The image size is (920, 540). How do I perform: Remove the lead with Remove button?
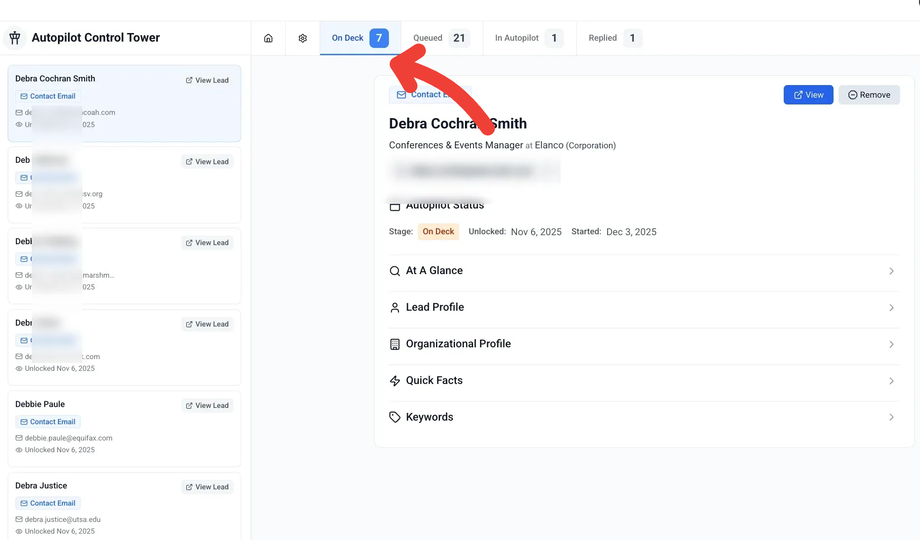(869, 95)
